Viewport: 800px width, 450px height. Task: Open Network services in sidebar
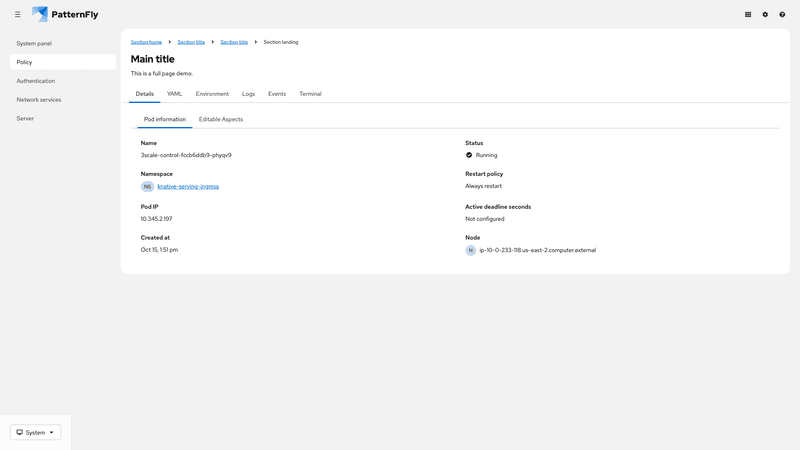point(39,100)
